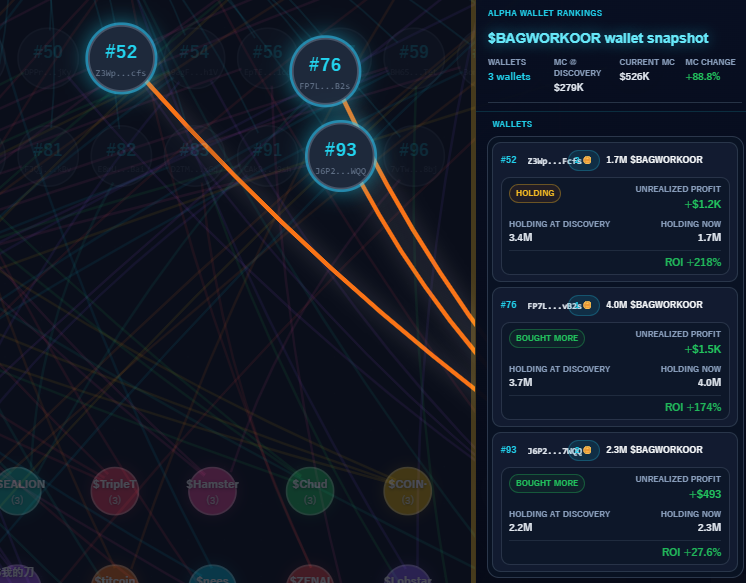The width and height of the screenshot is (746, 583).
Task: Select the purple $Lobstar token node
Action: point(407,575)
